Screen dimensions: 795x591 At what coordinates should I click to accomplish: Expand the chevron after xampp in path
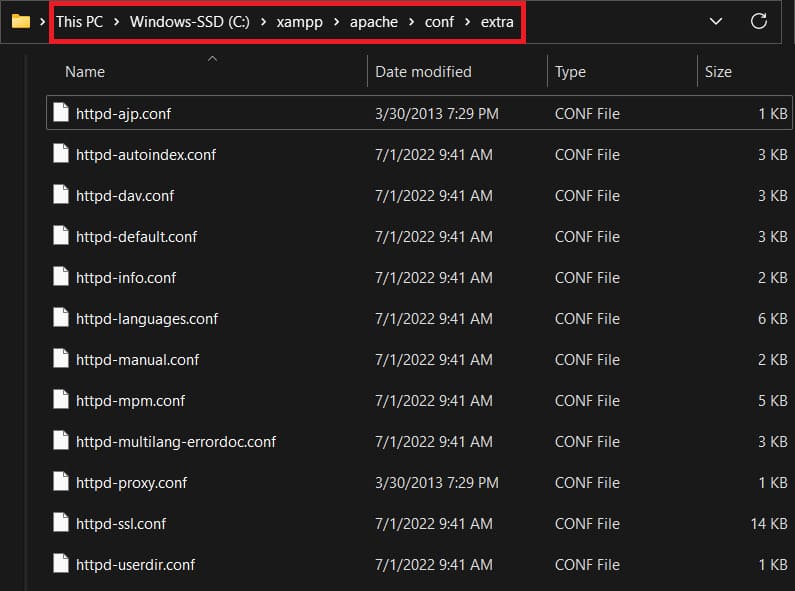pos(337,22)
